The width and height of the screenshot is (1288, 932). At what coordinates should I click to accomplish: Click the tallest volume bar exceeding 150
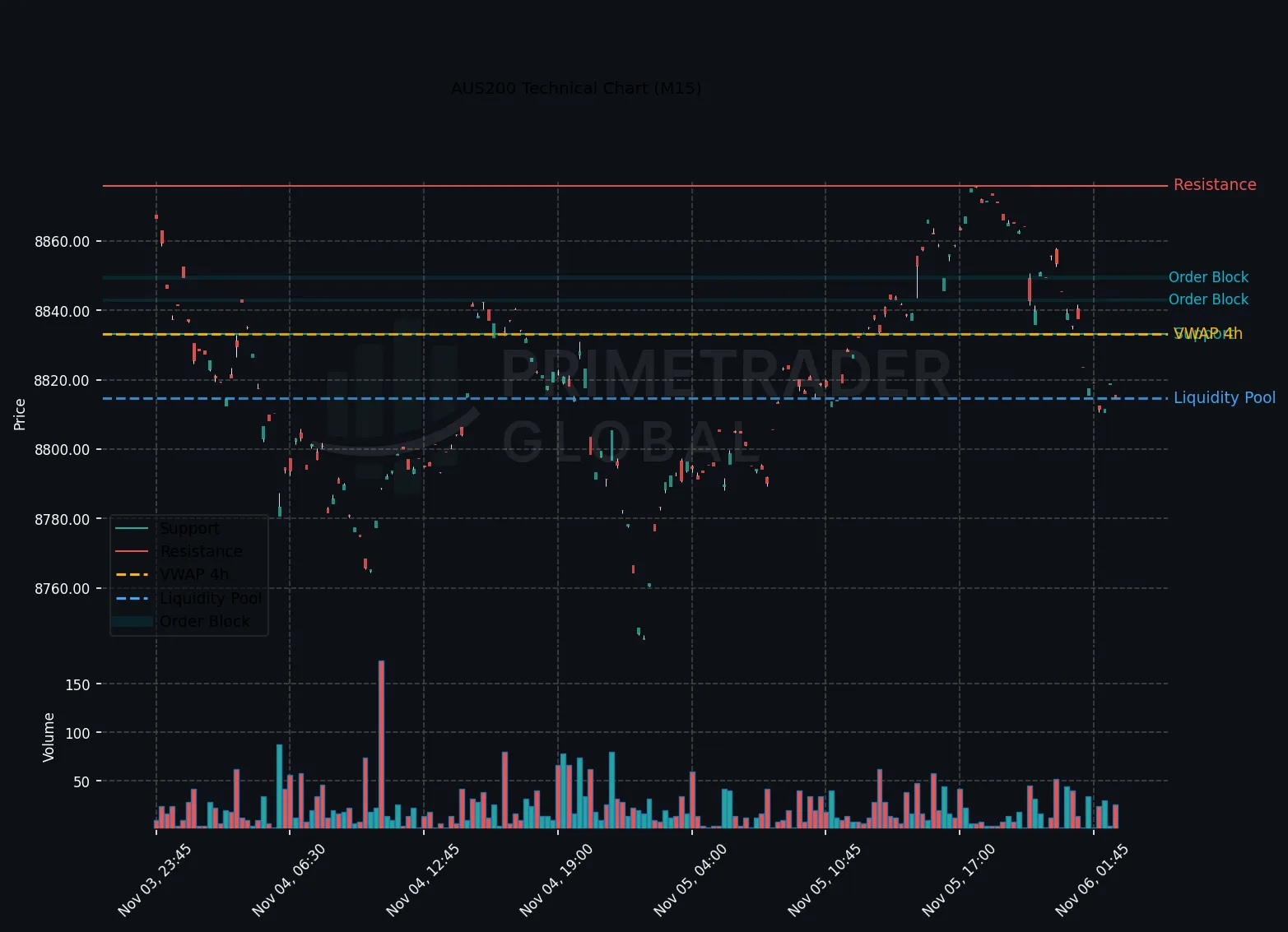coord(381,744)
